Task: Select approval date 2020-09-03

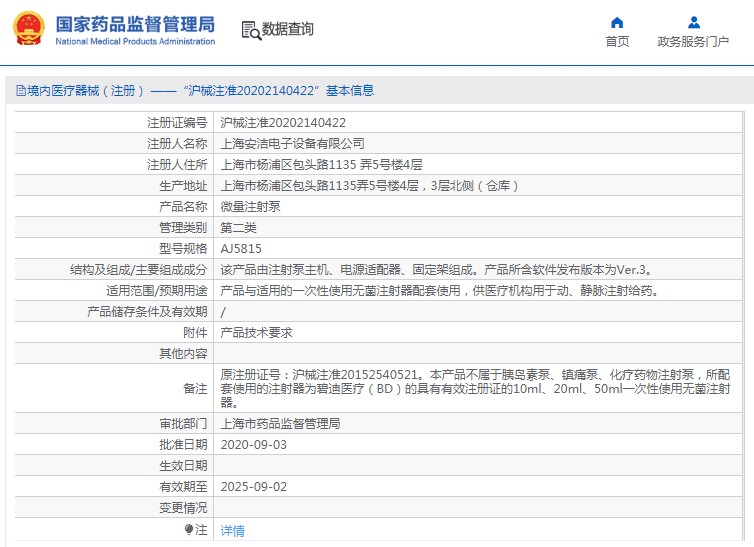Action: pyautogui.click(x=253, y=445)
